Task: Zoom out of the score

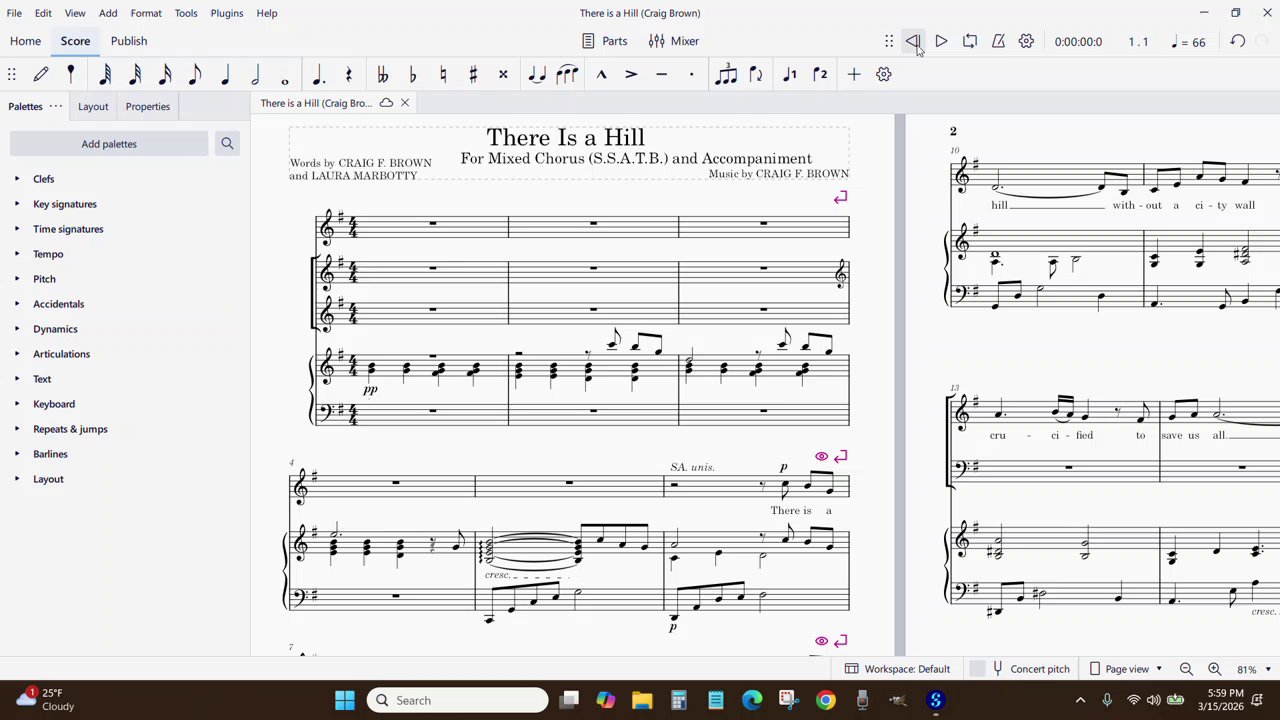Action: pos(1186,669)
